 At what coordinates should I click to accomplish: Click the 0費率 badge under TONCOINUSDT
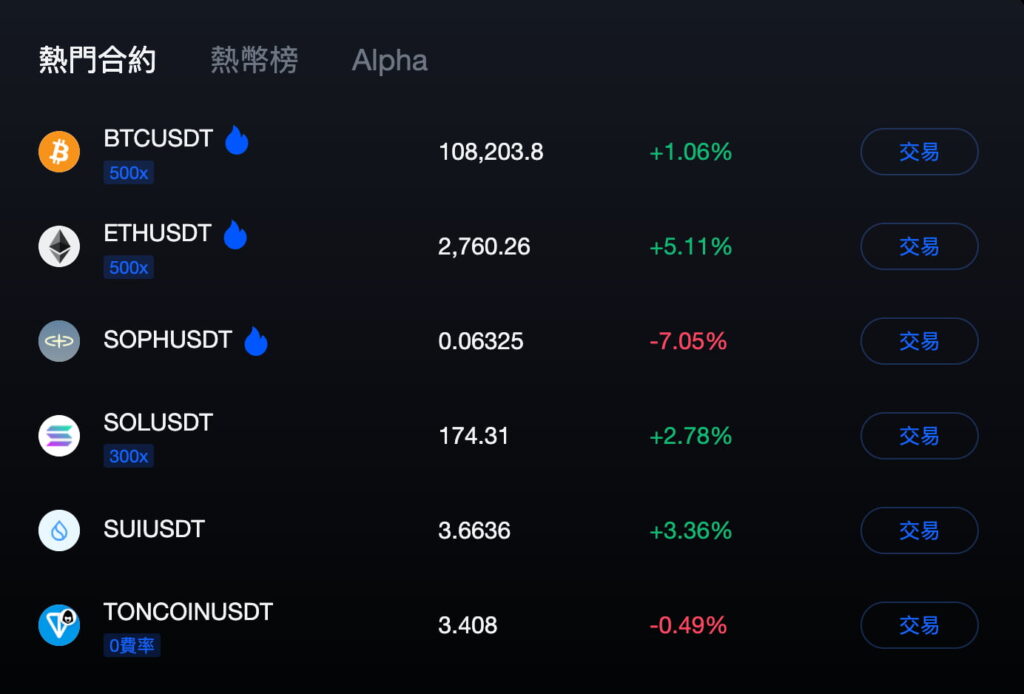pyautogui.click(x=132, y=646)
